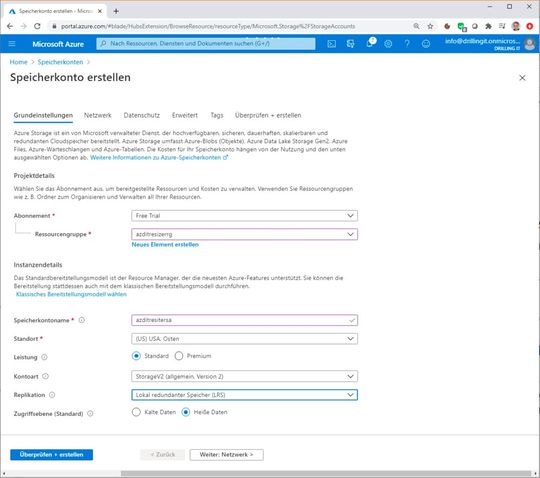Viewport: 540px width, 478px height.
Task: Select the Standard performance radio button
Action: pyautogui.click(x=136, y=356)
